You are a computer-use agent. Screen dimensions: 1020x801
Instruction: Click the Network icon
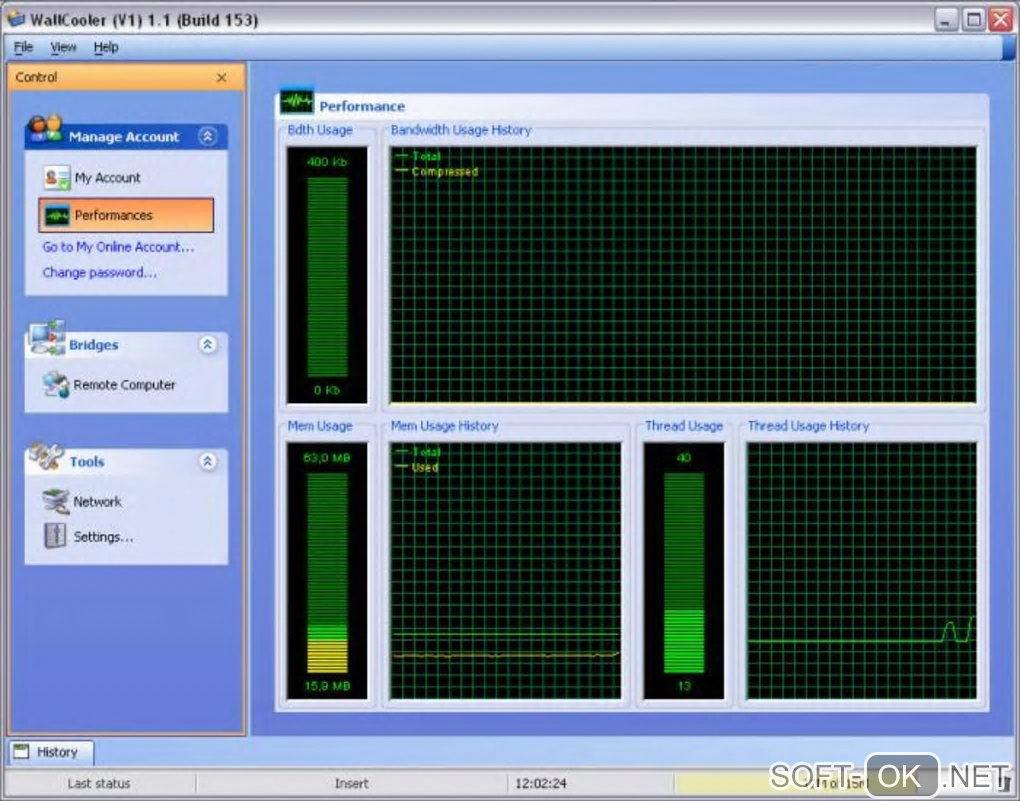pos(56,502)
